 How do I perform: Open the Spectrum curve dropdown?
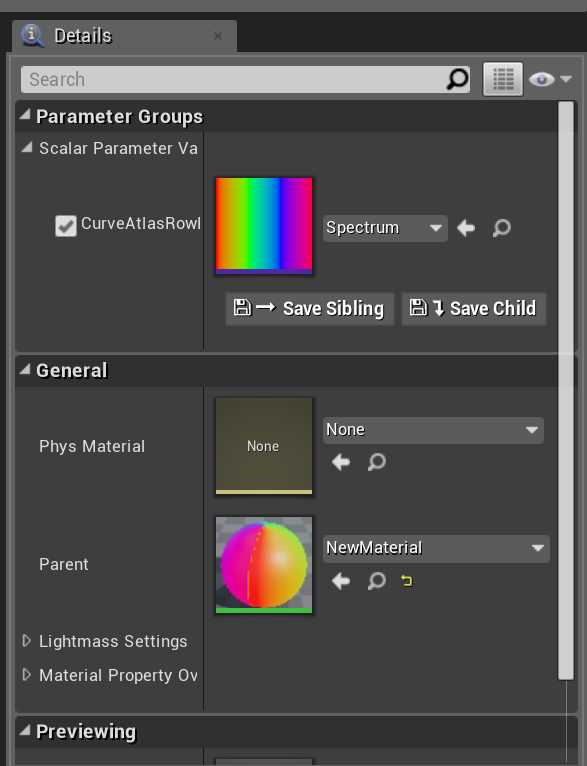[x=385, y=228]
